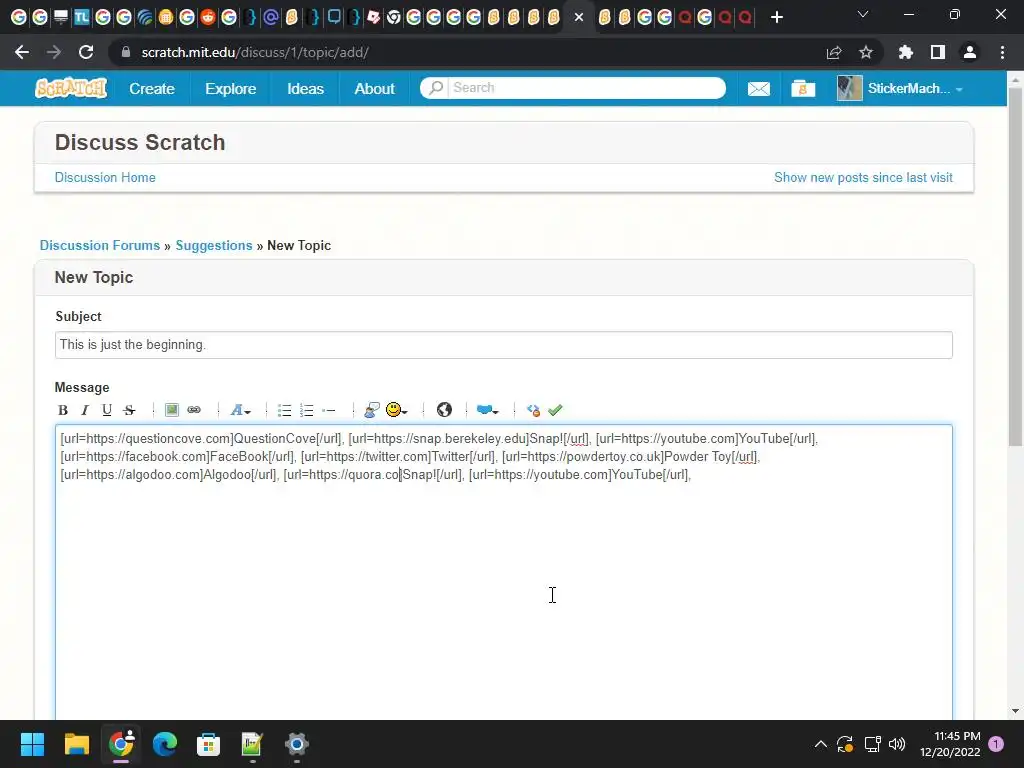Open Chrome extensions puzzle icon

point(905,52)
